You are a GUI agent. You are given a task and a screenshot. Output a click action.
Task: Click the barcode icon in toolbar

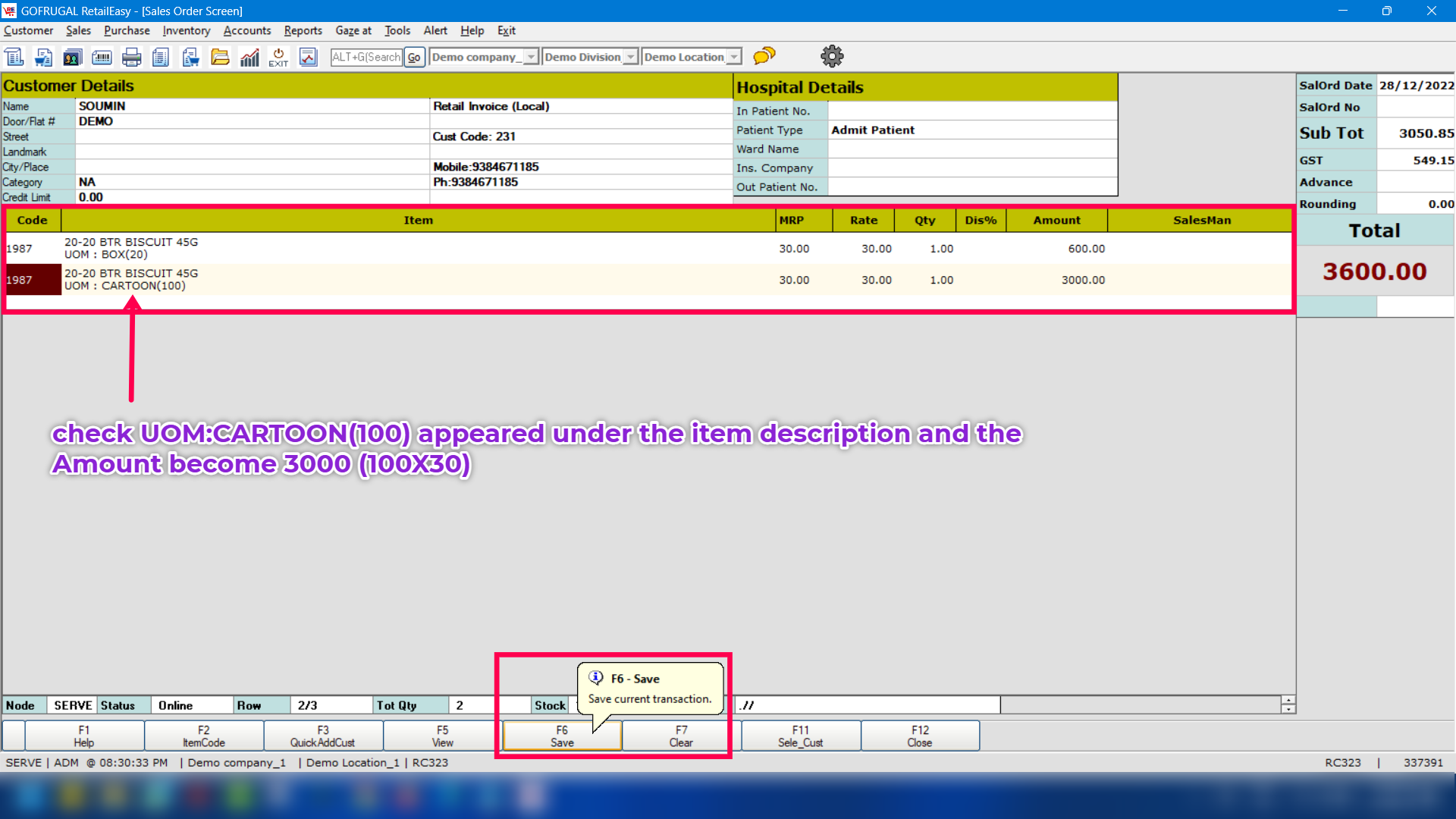tap(102, 57)
